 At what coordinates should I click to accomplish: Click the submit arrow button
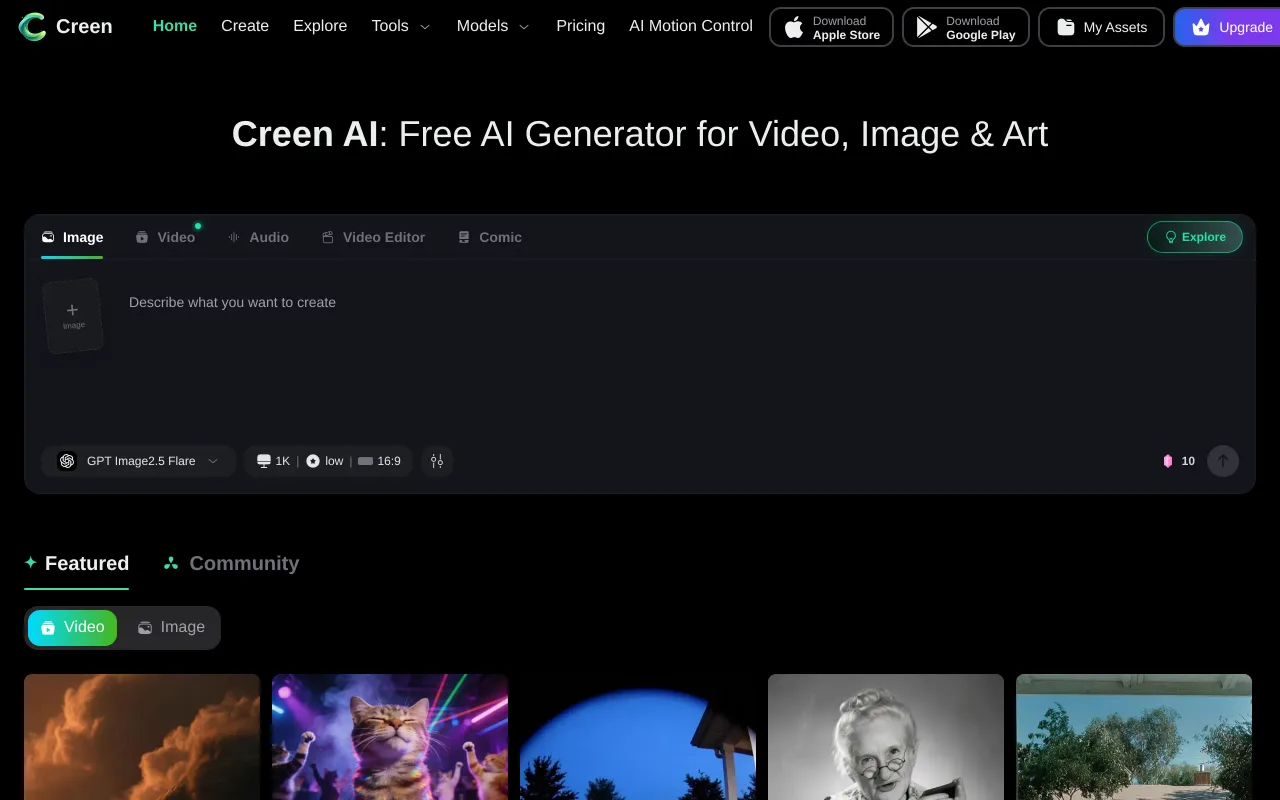coord(1223,461)
